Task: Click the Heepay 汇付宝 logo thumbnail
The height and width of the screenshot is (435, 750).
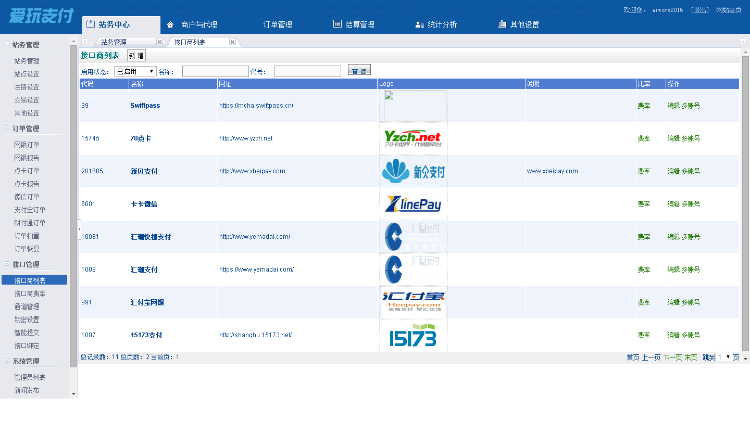Action: pos(413,302)
